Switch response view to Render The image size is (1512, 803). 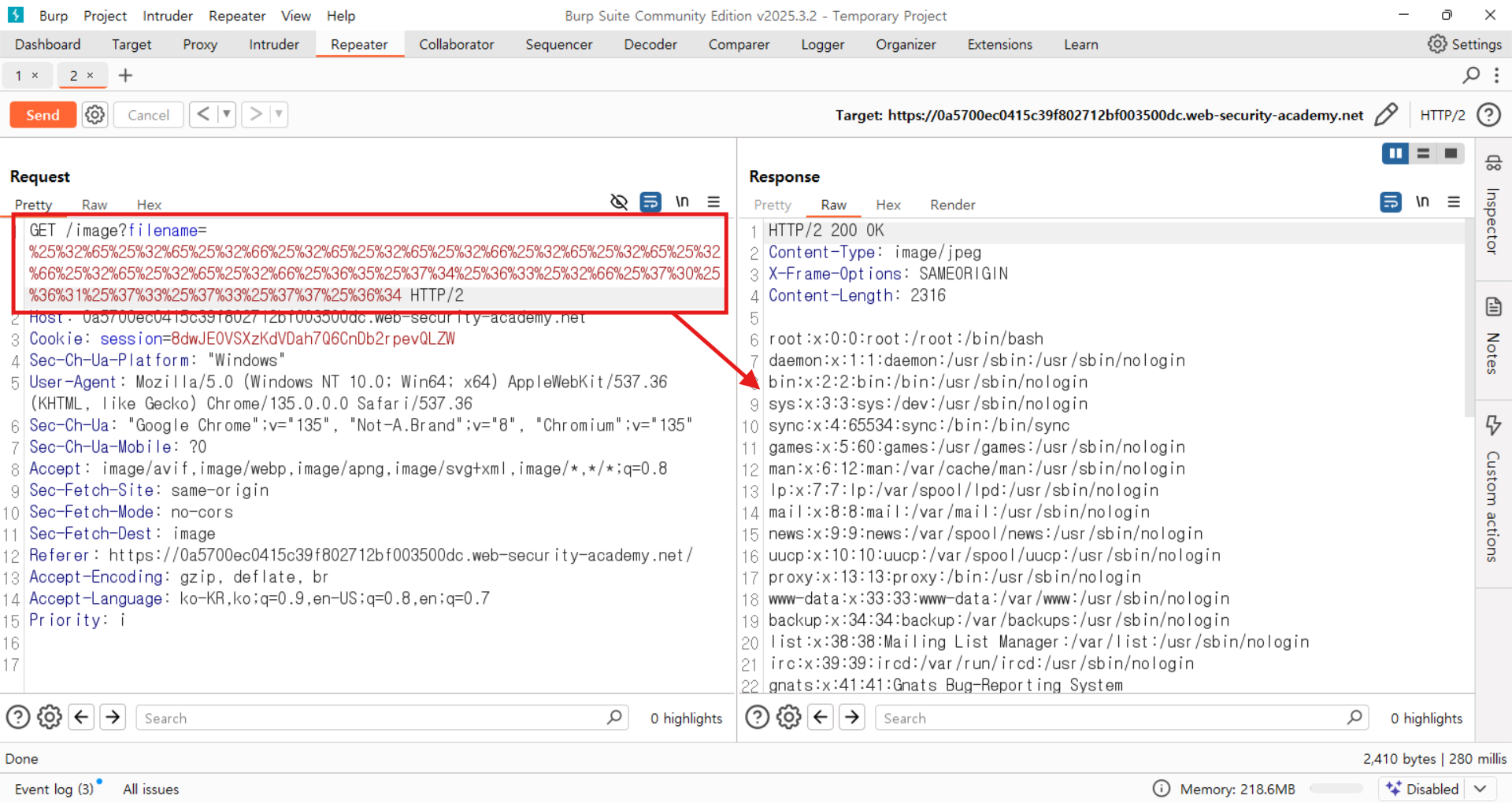pyautogui.click(x=953, y=205)
